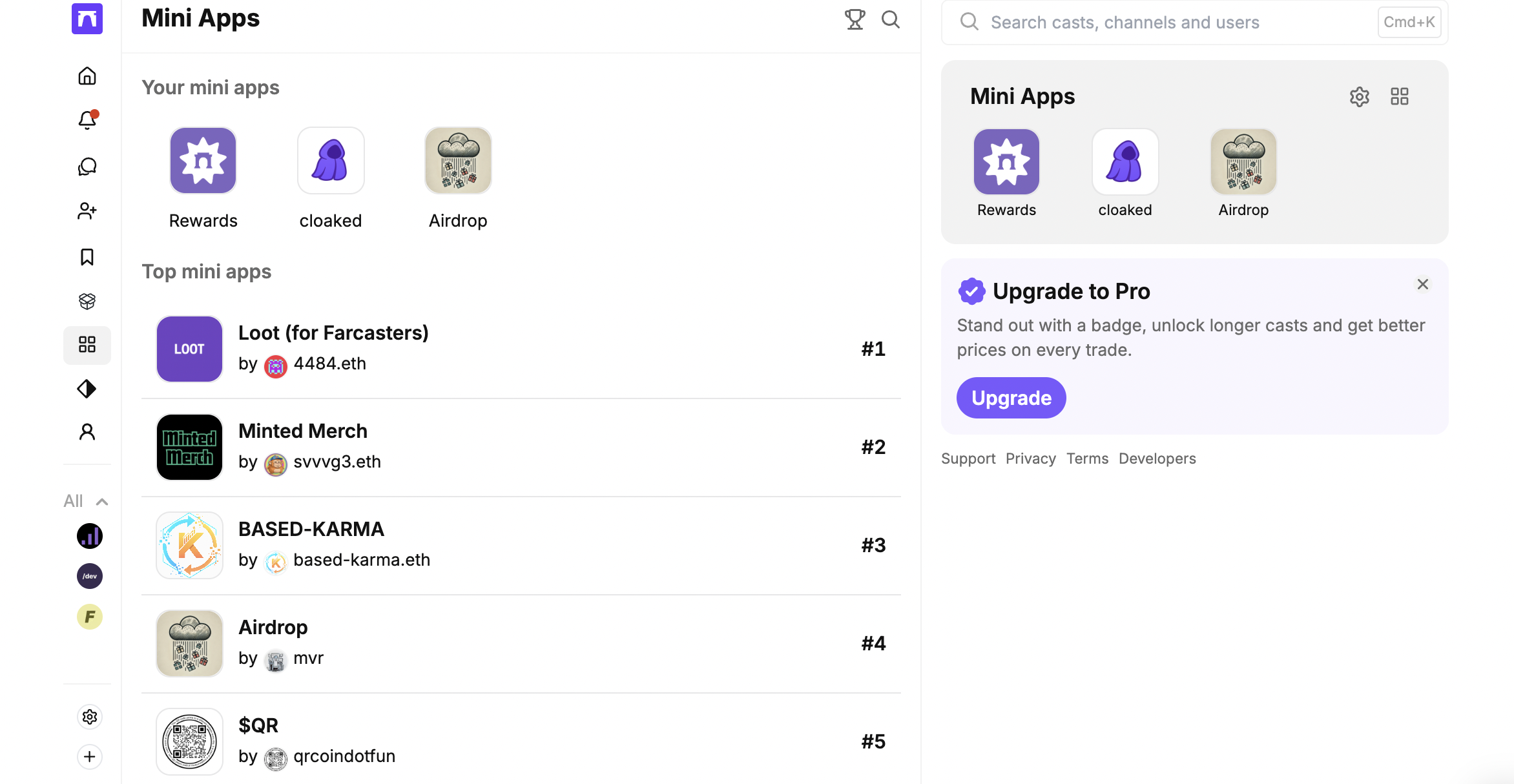Dismiss the Upgrade to Pro card
Image resolution: width=1514 pixels, height=784 pixels.
point(1422,284)
